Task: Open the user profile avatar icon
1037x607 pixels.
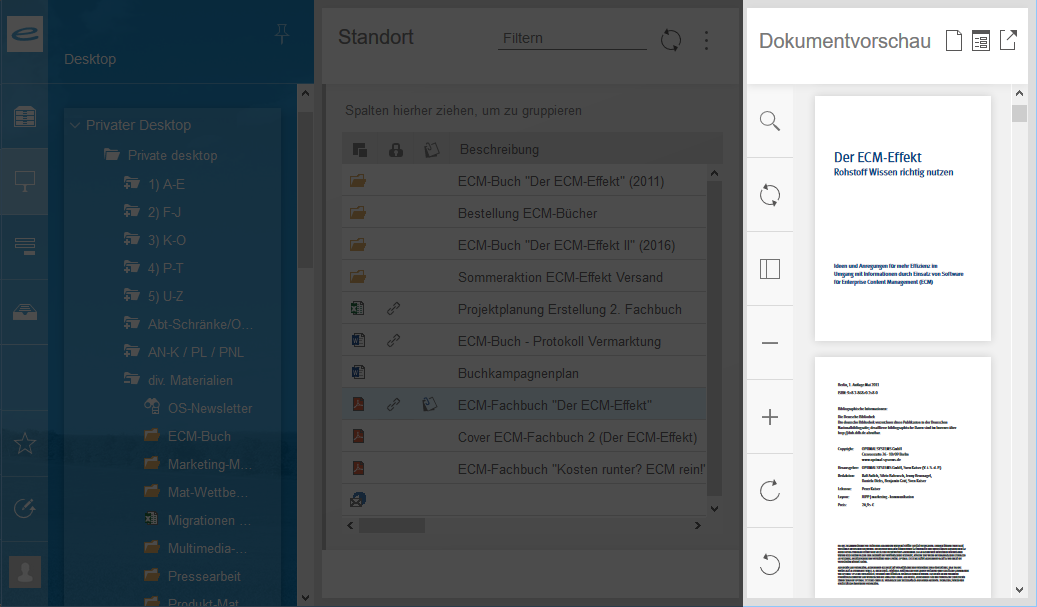Action: [x=25, y=572]
